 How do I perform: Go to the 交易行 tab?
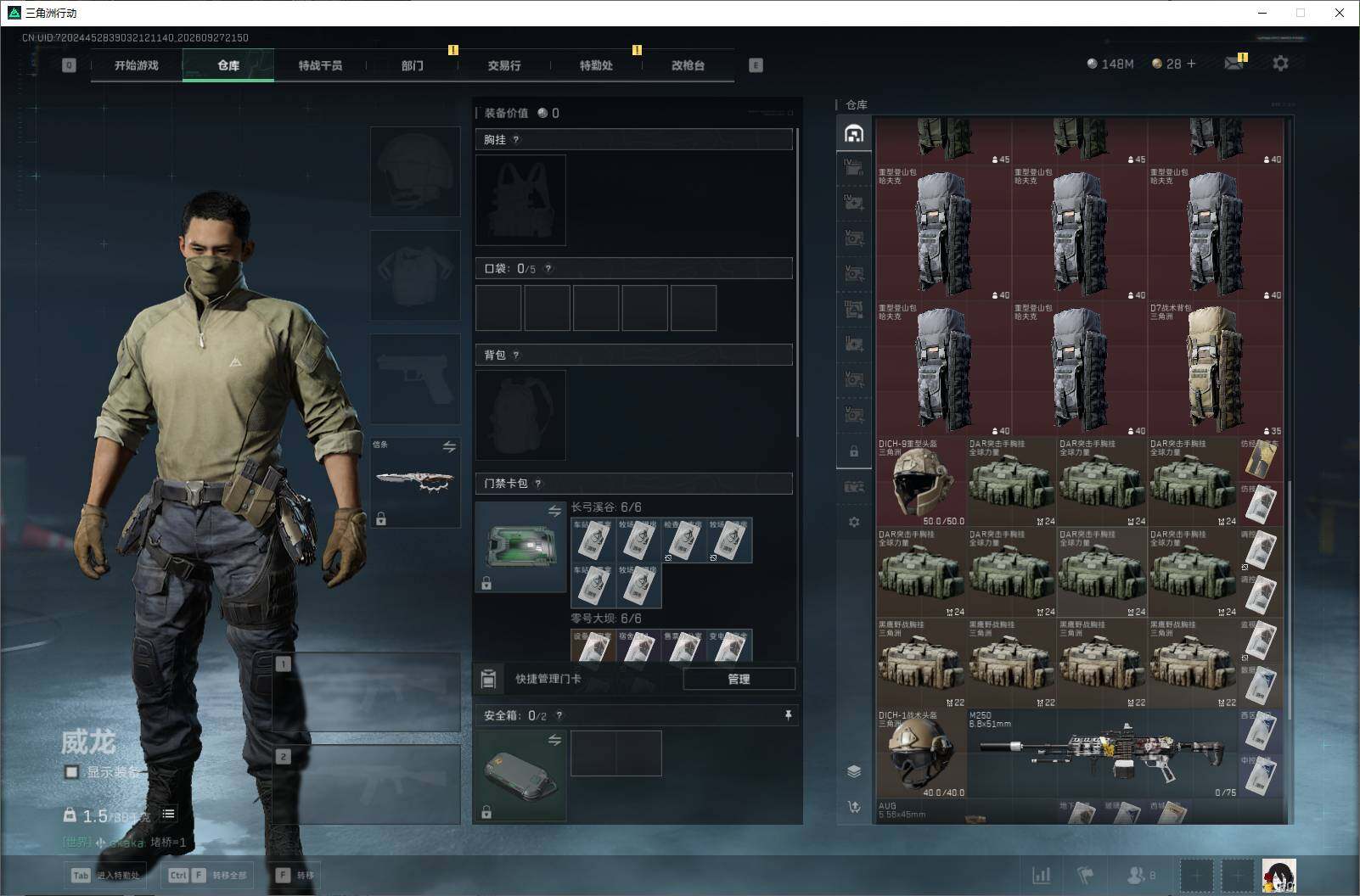[x=504, y=65]
